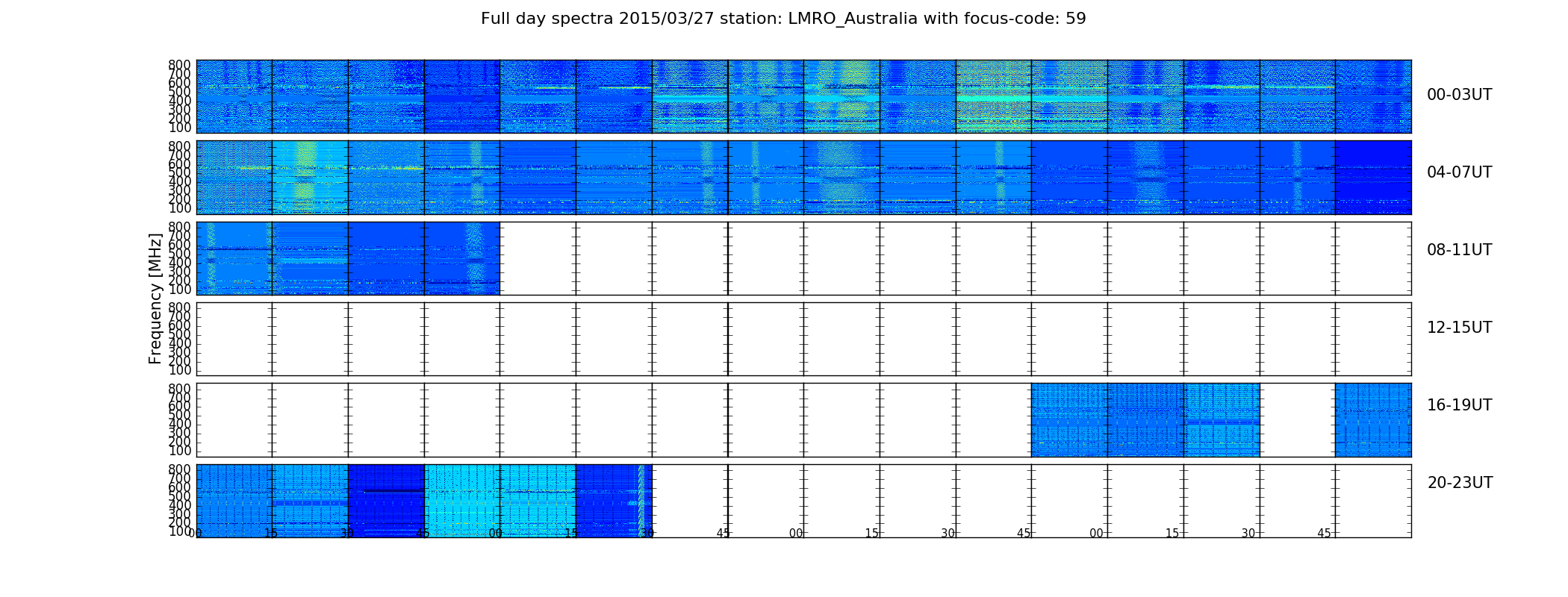Select the '08-11UT' row label
The image size is (1568, 597).
coord(1459,250)
